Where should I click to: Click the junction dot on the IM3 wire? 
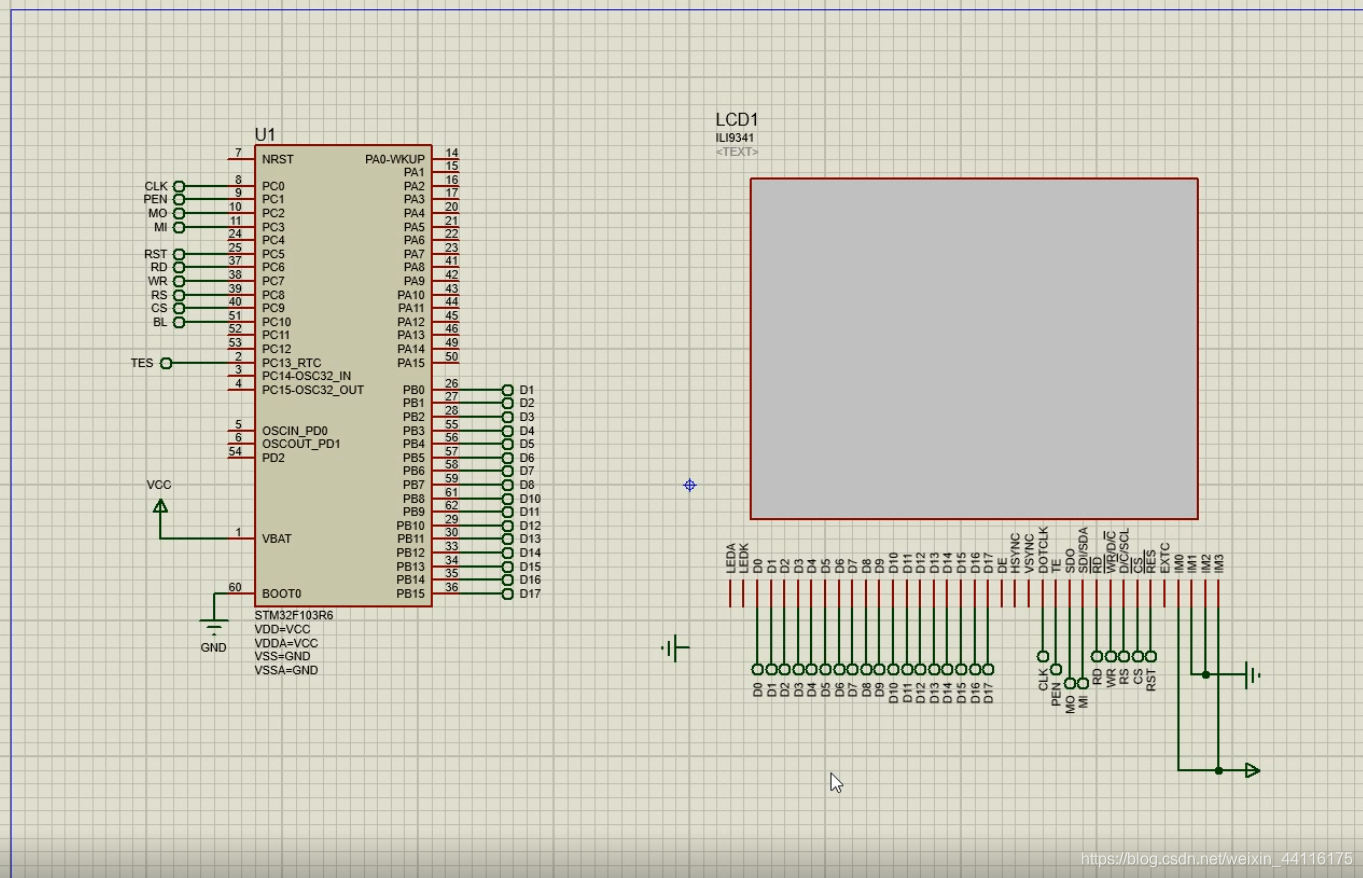click(x=1218, y=770)
